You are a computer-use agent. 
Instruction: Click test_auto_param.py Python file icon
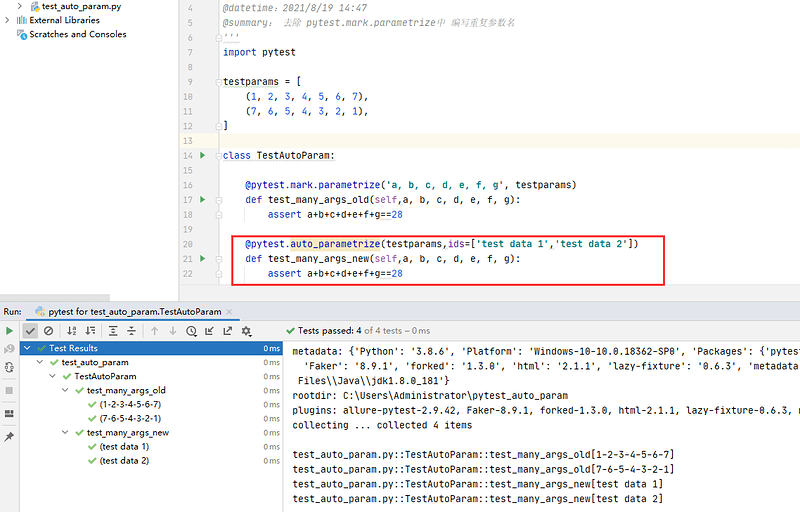click(x=35, y=7)
